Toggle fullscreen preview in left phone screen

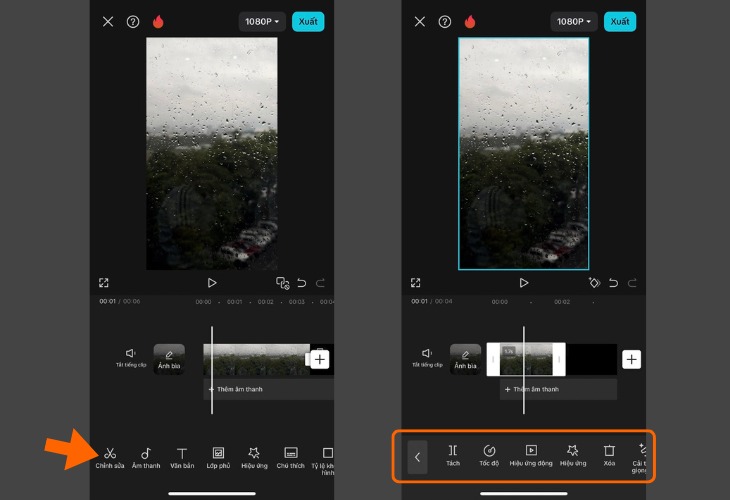(x=104, y=283)
